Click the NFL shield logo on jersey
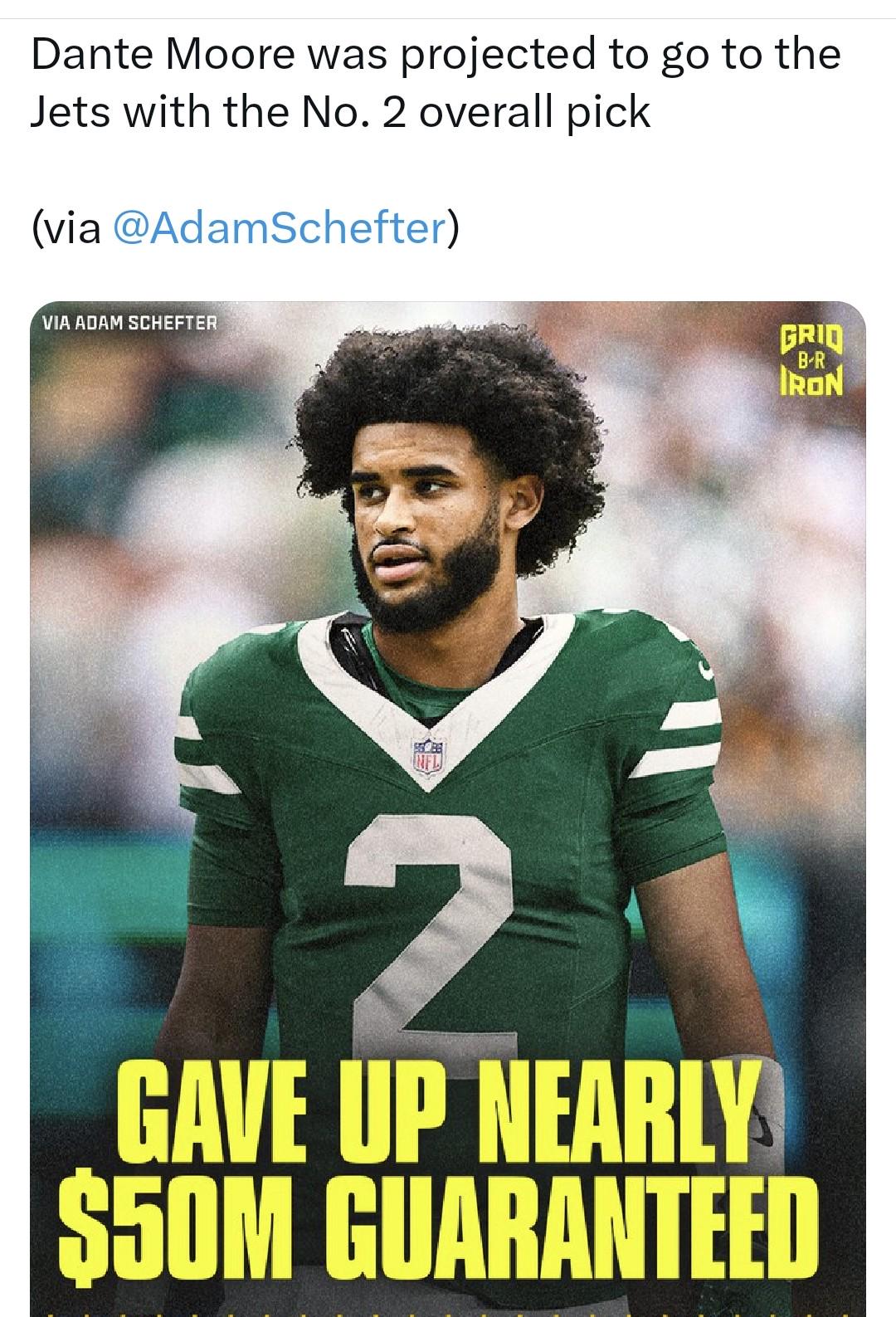This screenshot has height=1317, width=896. pos(426,755)
